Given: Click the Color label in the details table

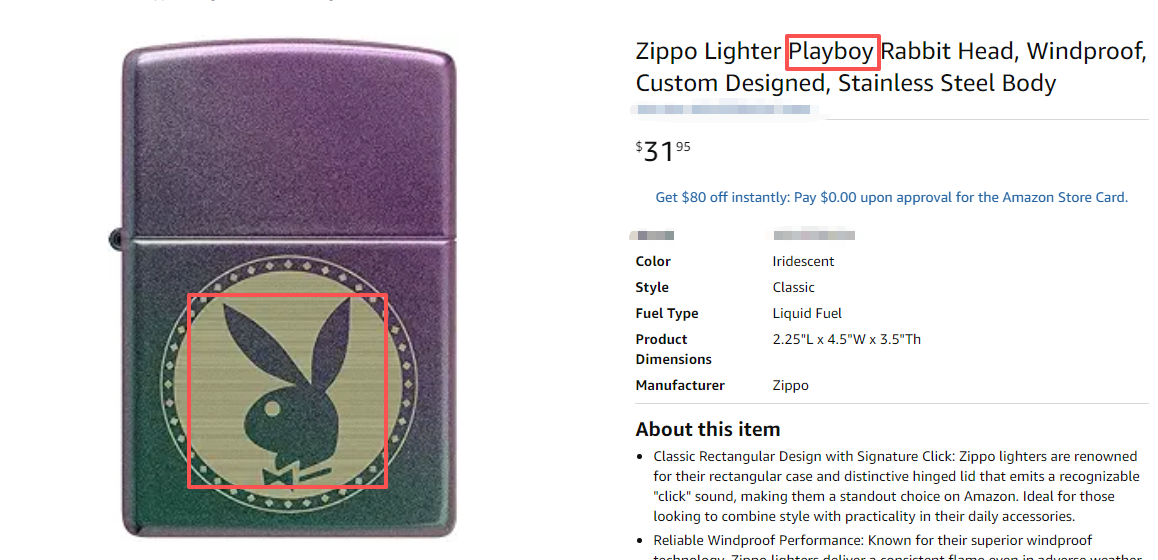Looking at the screenshot, I should pyautogui.click(x=653, y=261).
